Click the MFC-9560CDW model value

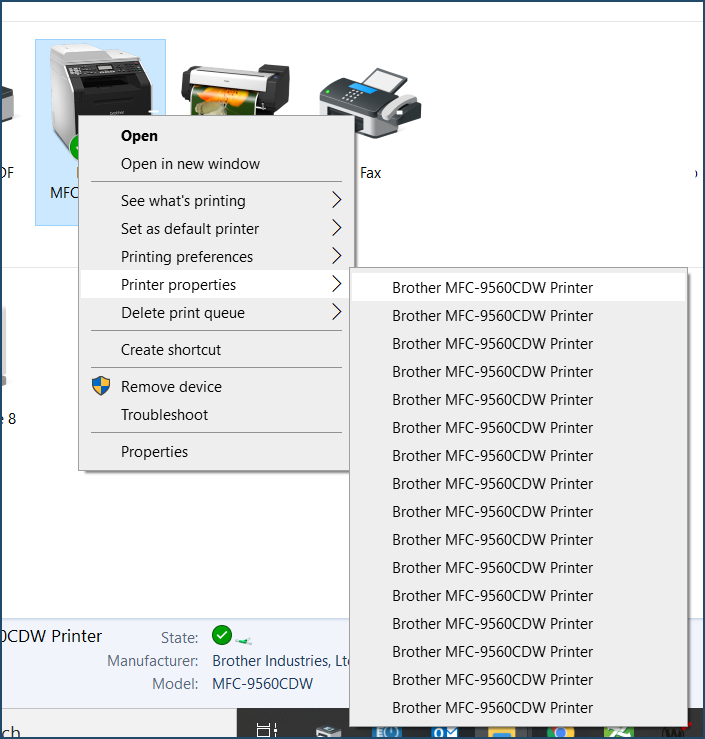(x=262, y=683)
